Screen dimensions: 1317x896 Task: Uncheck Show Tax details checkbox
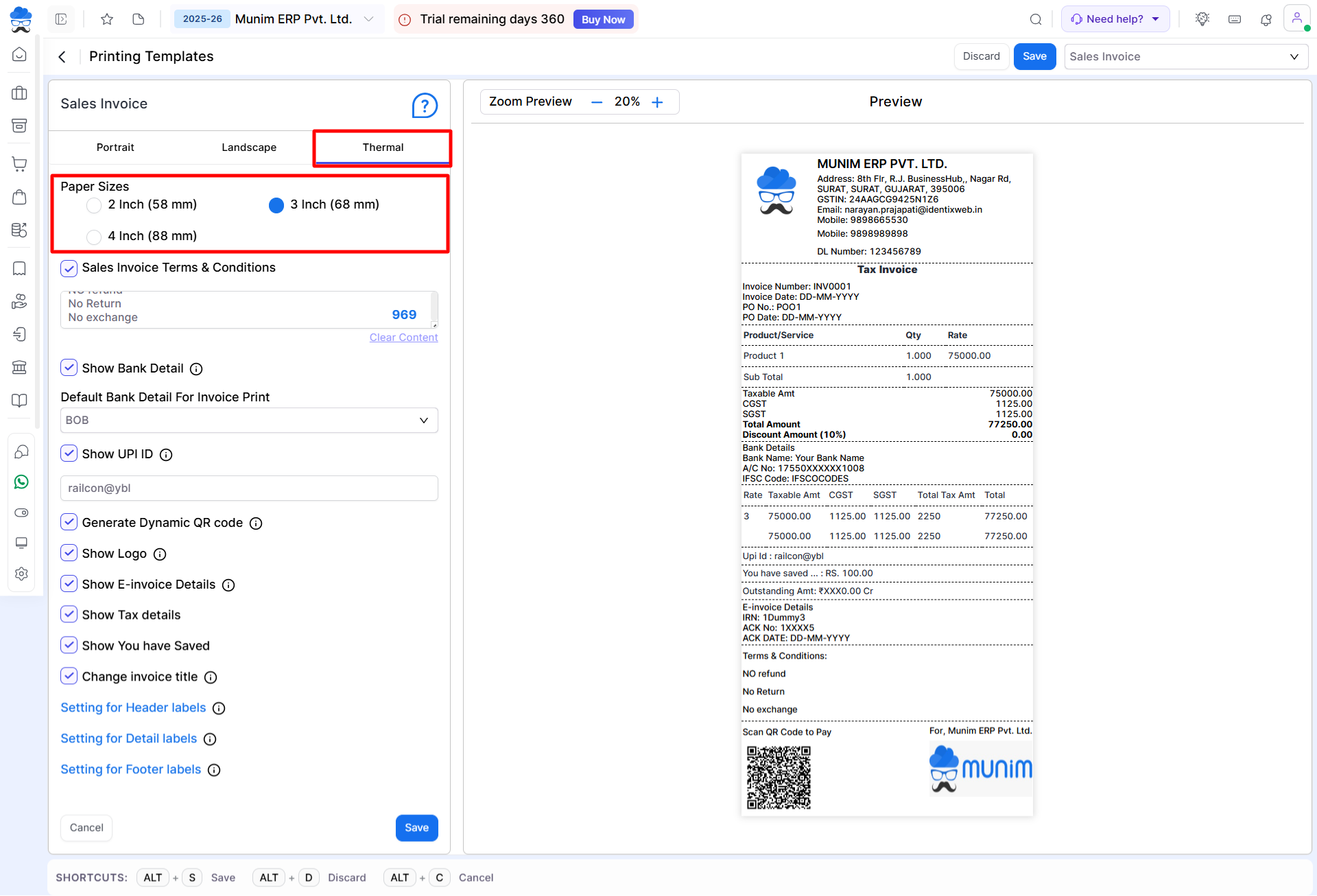point(69,615)
